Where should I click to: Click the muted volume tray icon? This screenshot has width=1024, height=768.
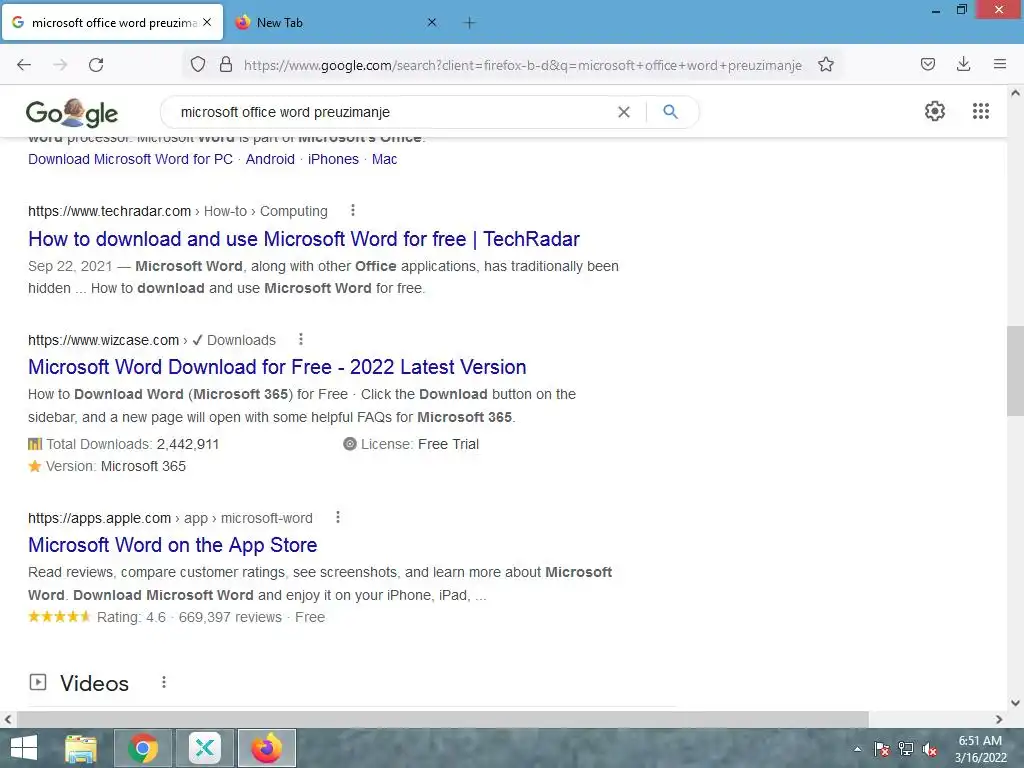pos(930,749)
